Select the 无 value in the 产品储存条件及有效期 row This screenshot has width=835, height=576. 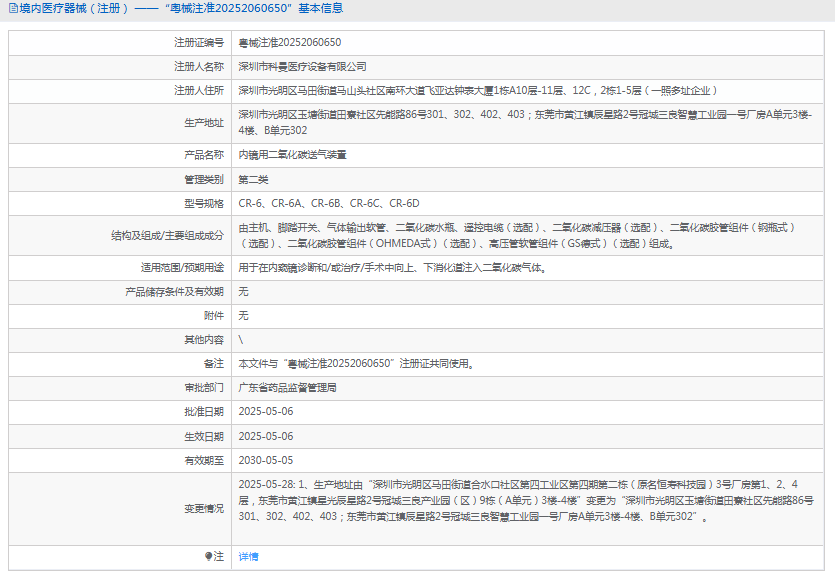(243, 292)
